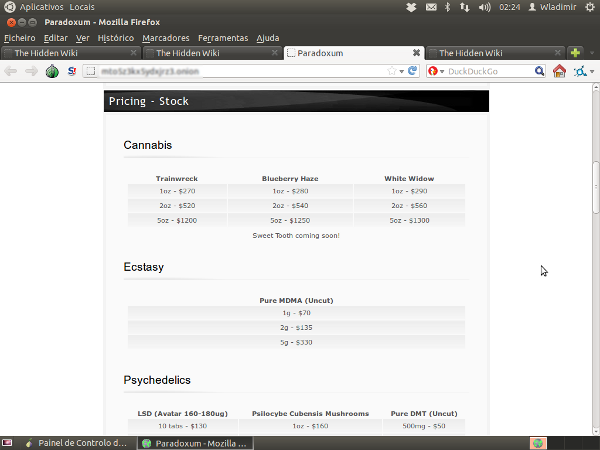This screenshot has height=450, width=600.
Task: Expand the atom add-on dropdown arrow
Action: pos(592,72)
